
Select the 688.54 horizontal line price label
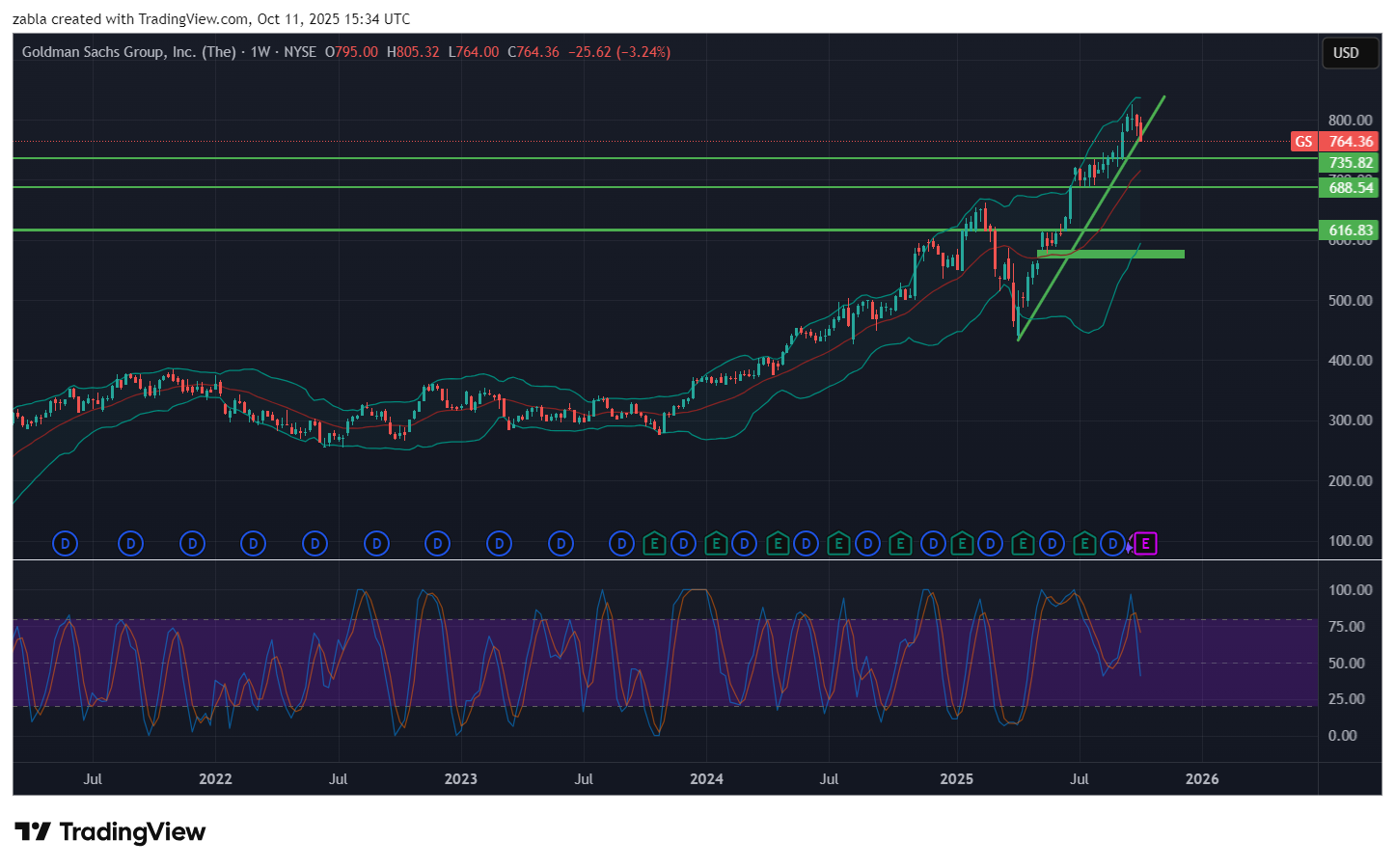click(x=1350, y=188)
